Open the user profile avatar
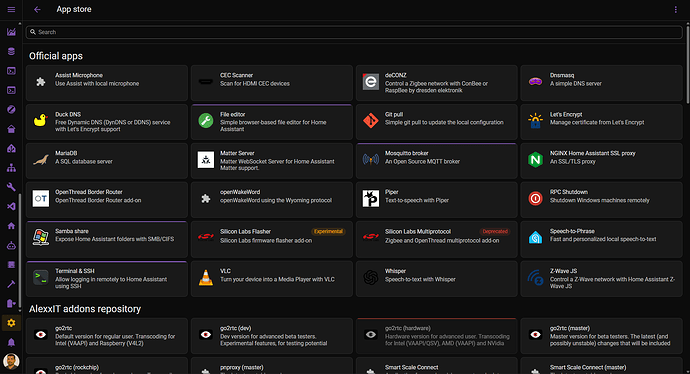This screenshot has width=690, height=374. coord(11,361)
